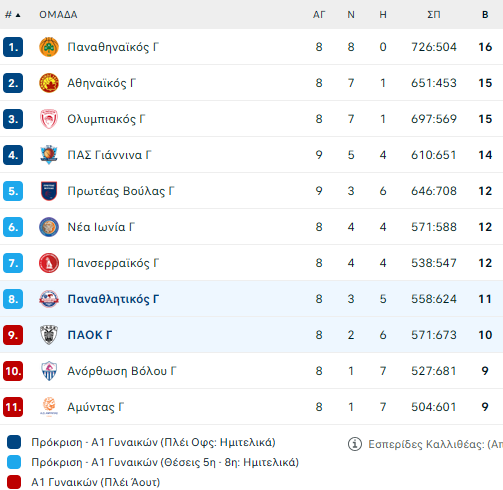Open the Πανσερραϊκός Γ red logo
Viewport: 503px width, 490px height.
click(x=49, y=263)
